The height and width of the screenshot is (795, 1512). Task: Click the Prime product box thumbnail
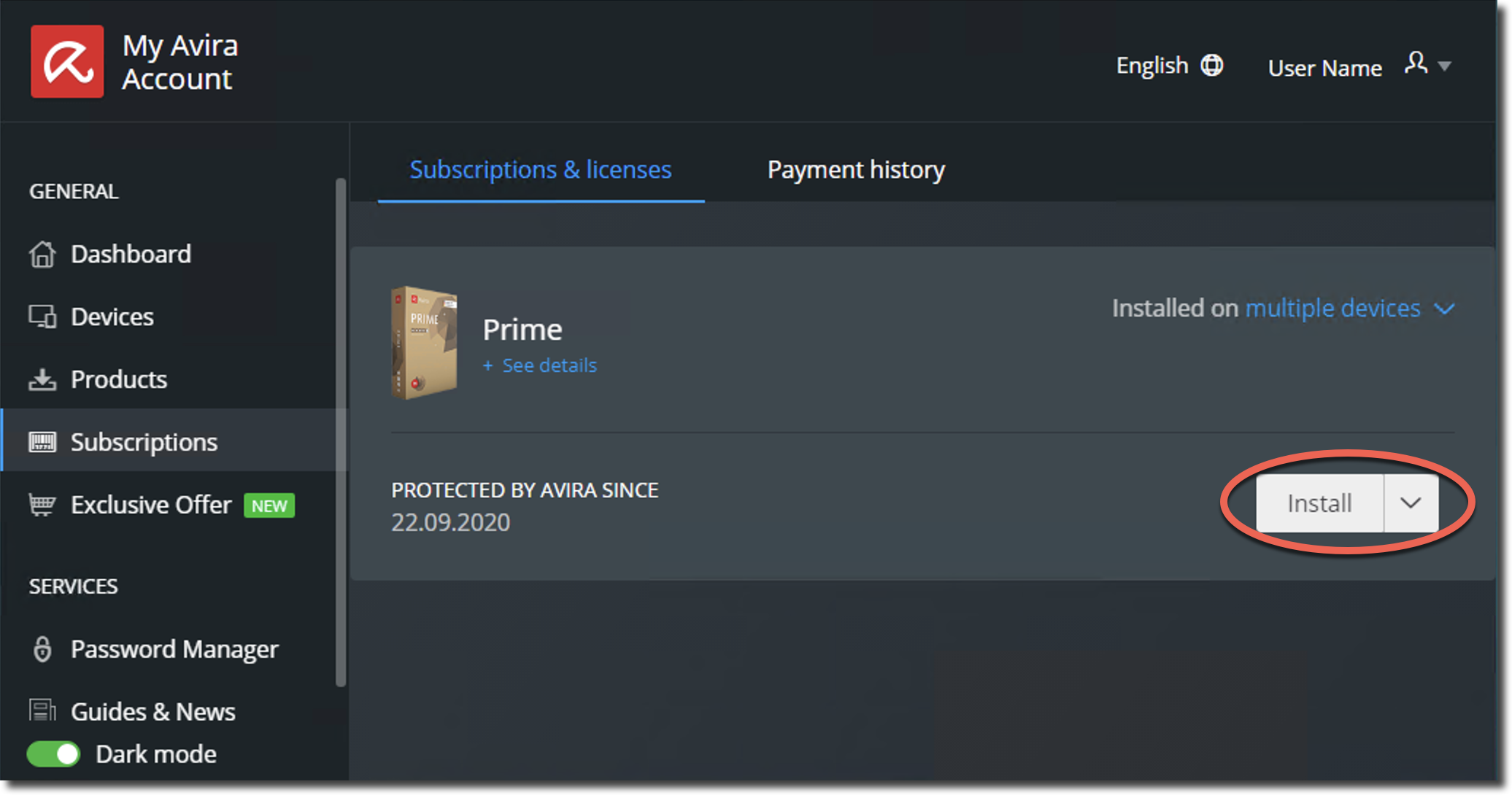425,342
